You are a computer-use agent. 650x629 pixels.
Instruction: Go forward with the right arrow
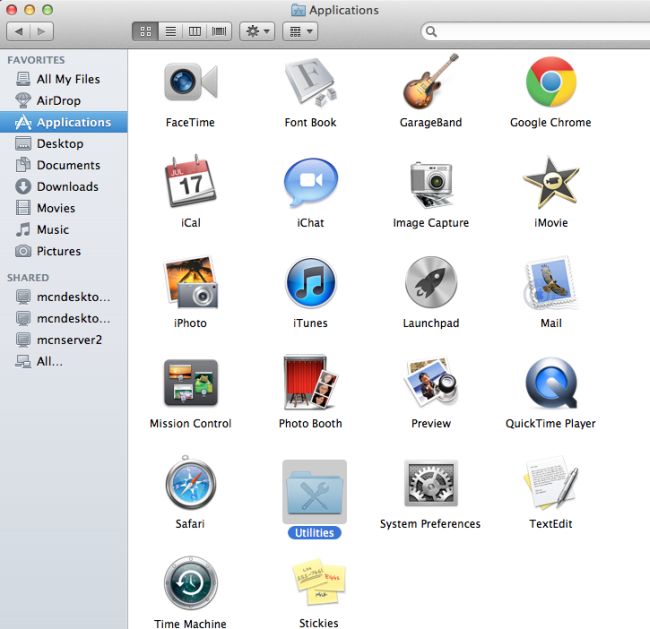pos(41,32)
